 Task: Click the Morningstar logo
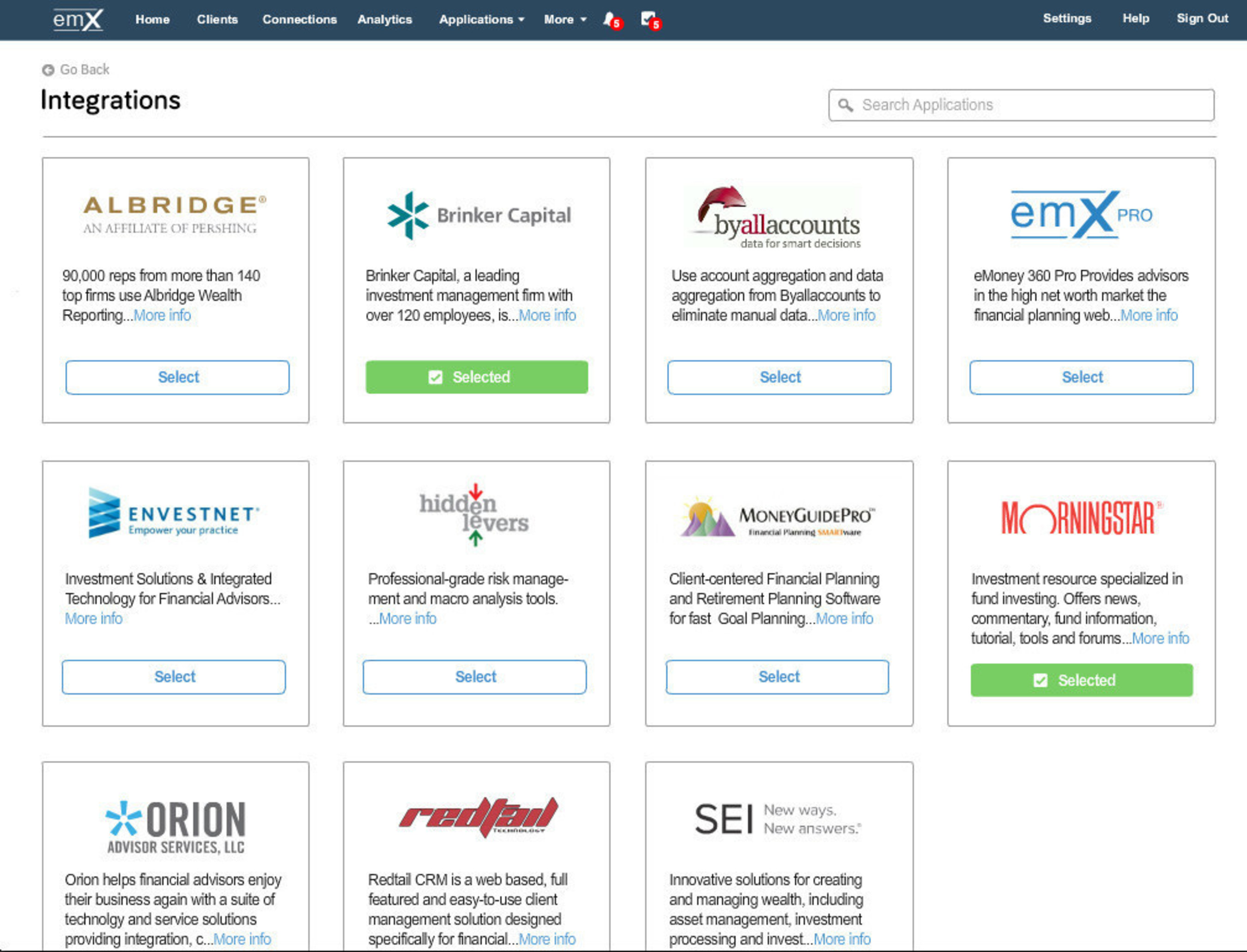tap(1082, 518)
